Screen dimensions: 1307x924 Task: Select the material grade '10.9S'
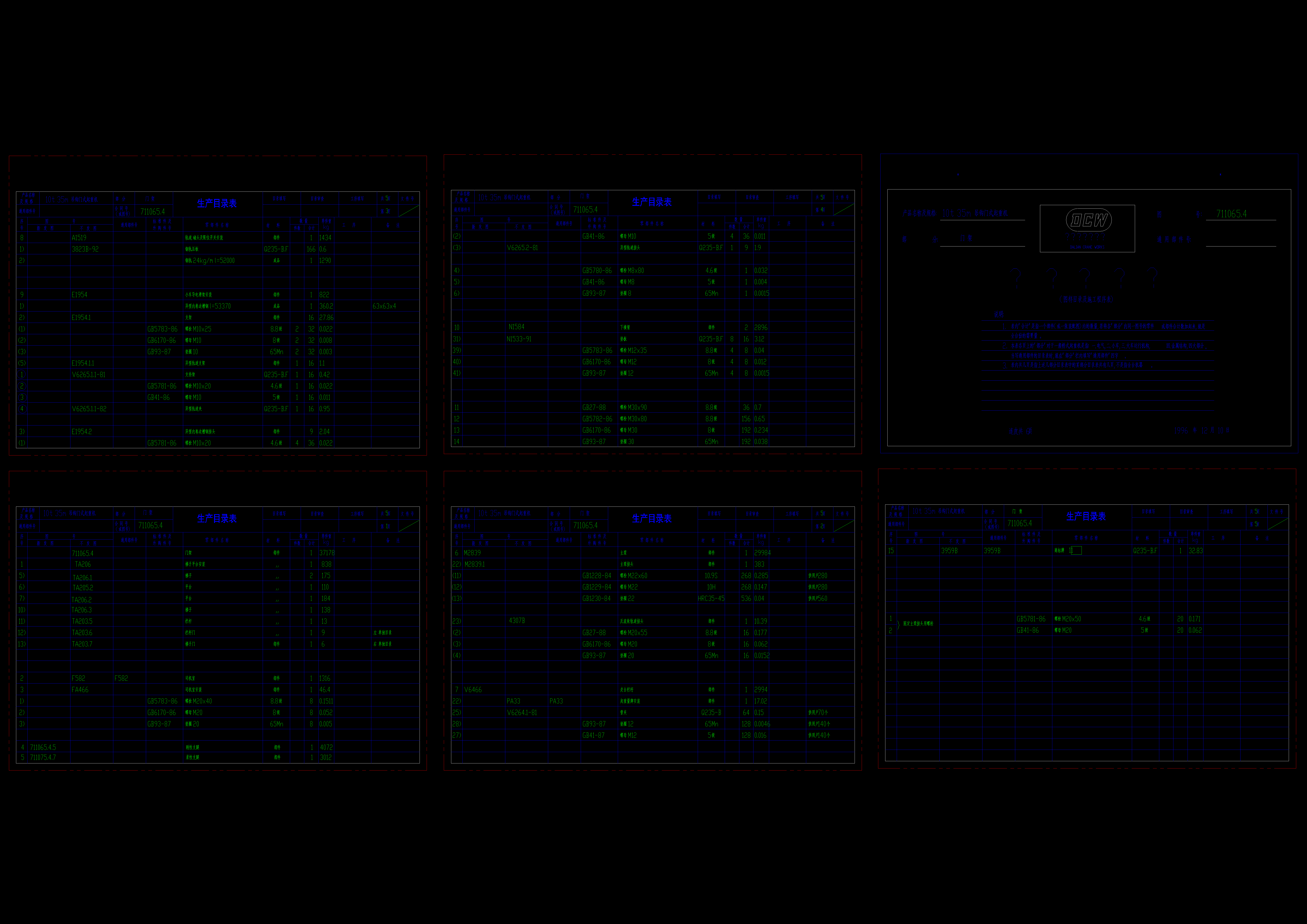point(711,576)
